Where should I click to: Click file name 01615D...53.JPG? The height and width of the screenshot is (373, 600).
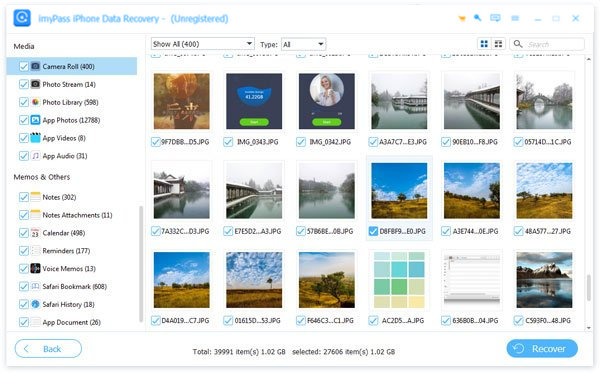pyautogui.click(x=258, y=321)
